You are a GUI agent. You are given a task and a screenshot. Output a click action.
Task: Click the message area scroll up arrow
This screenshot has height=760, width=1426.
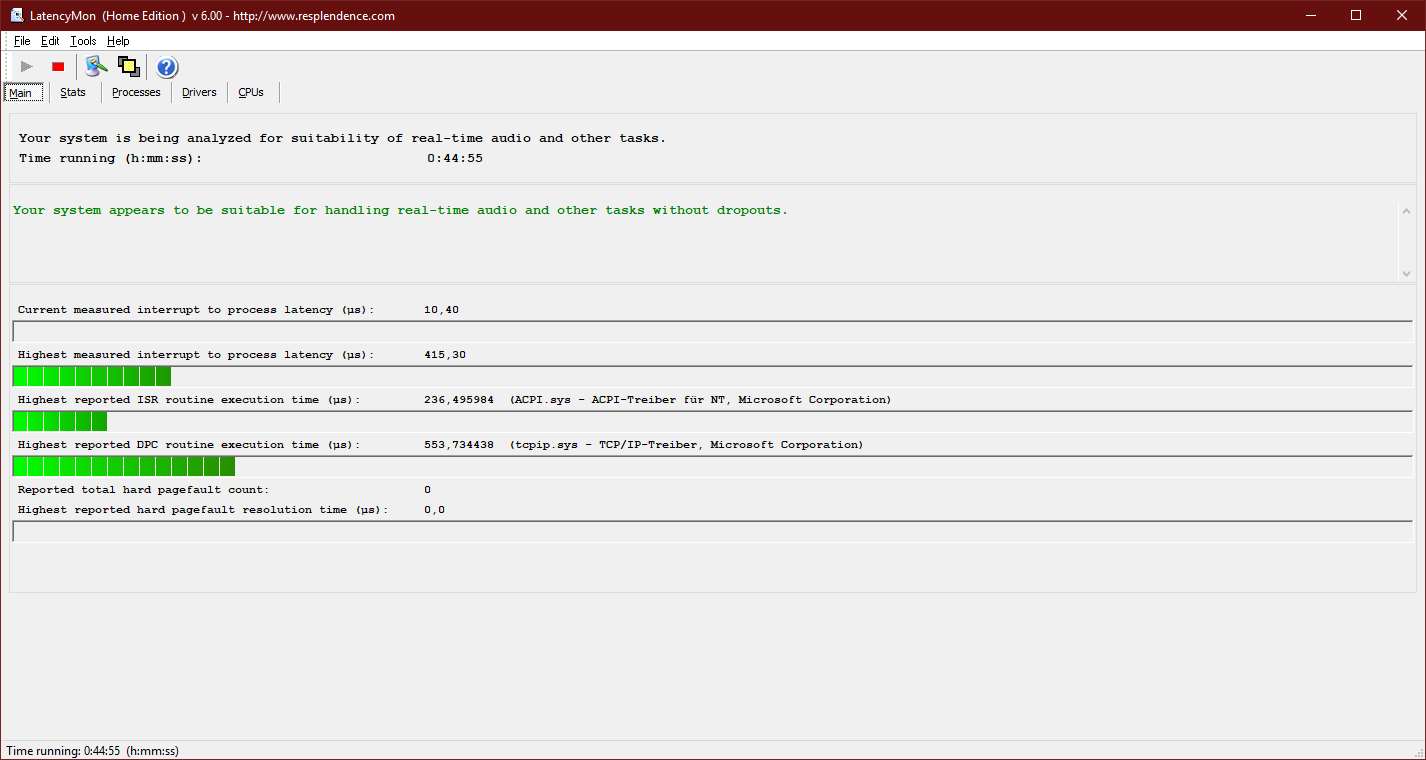[x=1407, y=211]
